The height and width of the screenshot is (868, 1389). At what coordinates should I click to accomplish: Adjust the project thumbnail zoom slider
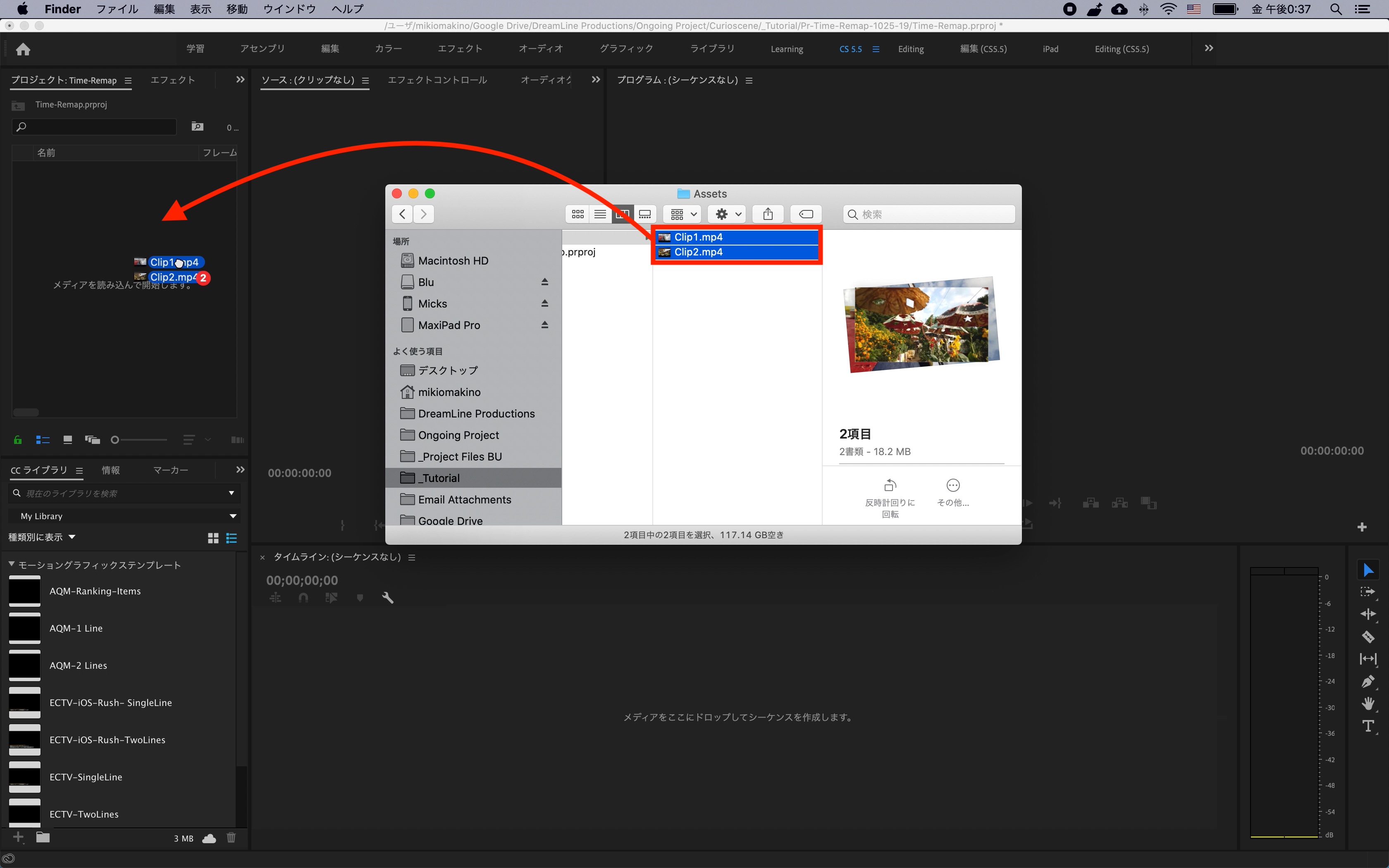tap(115, 440)
